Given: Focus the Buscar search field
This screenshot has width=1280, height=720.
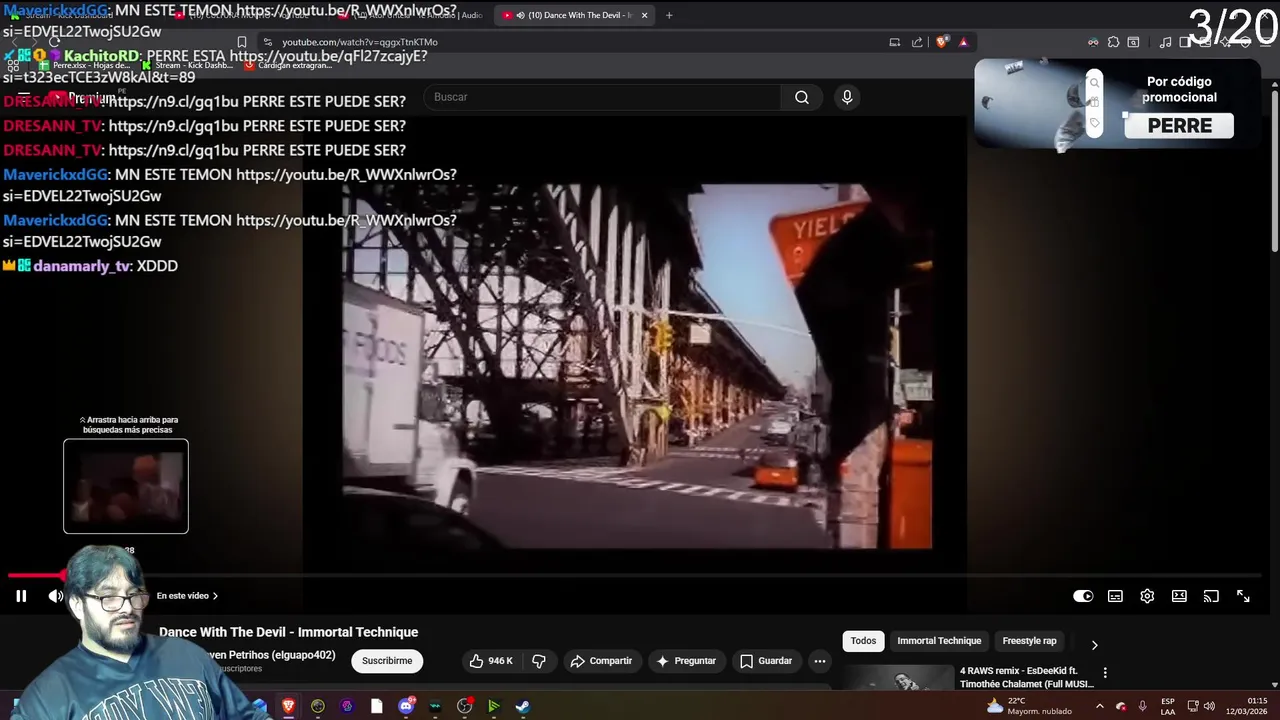Looking at the screenshot, I should (603, 97).
